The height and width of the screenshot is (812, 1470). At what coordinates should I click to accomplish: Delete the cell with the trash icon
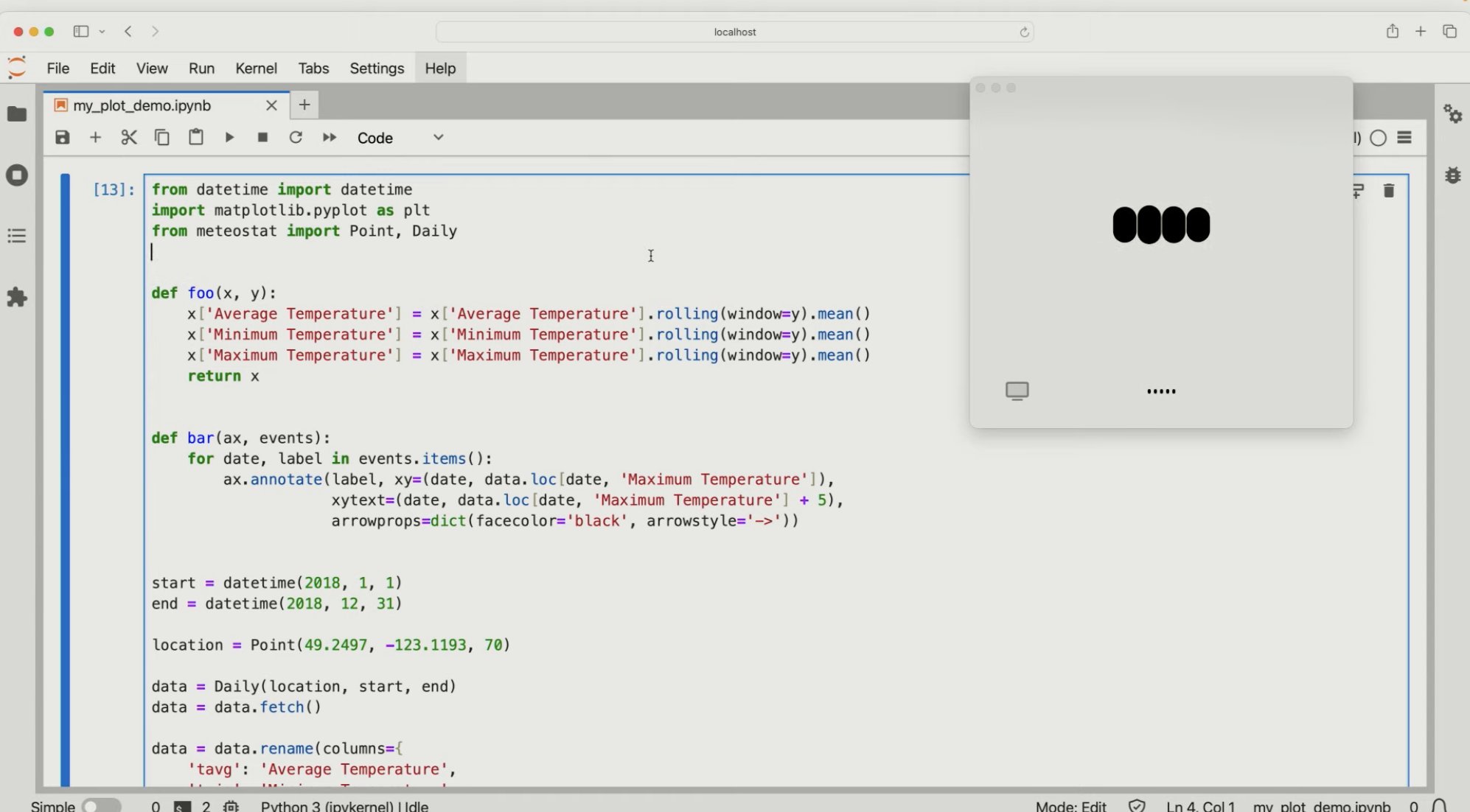[1389, 191]
